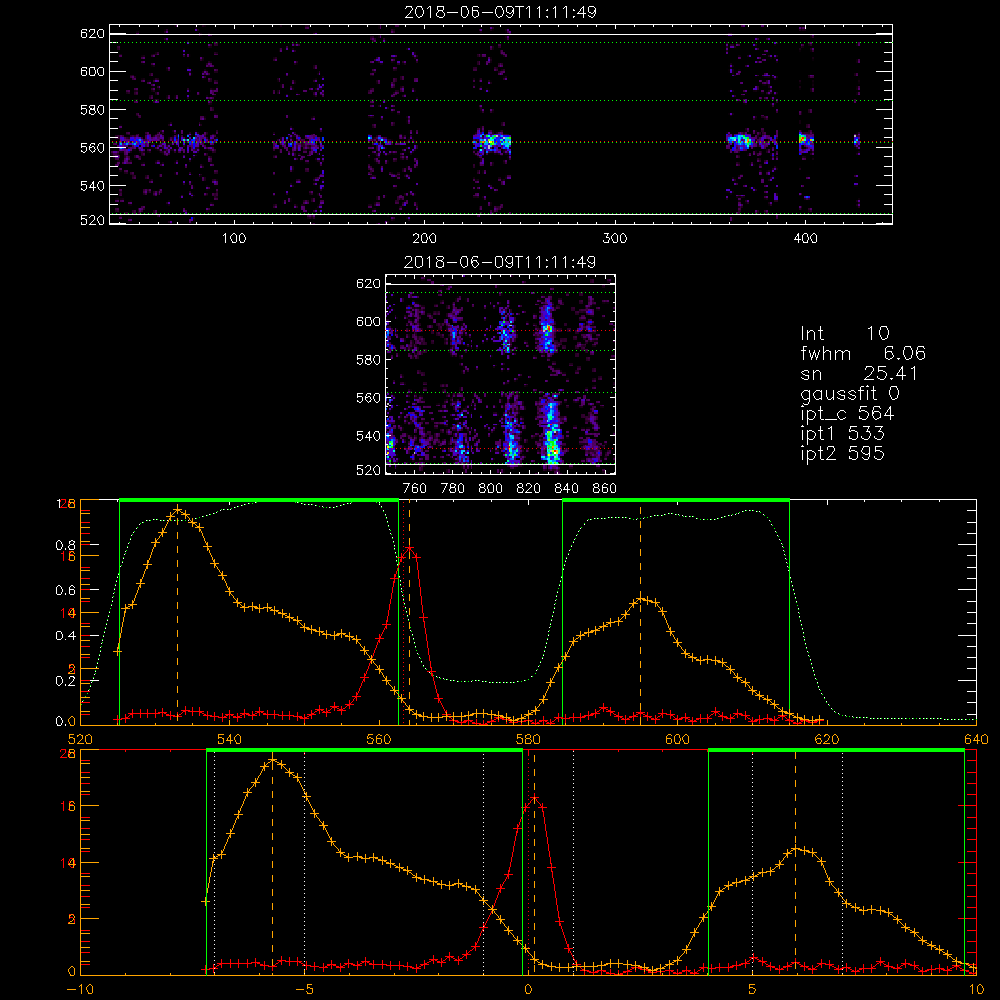Click the 540 label on the top spectrogram y-axis
This screenshot has width=1000, height=1000.
(x=92, y=186)
